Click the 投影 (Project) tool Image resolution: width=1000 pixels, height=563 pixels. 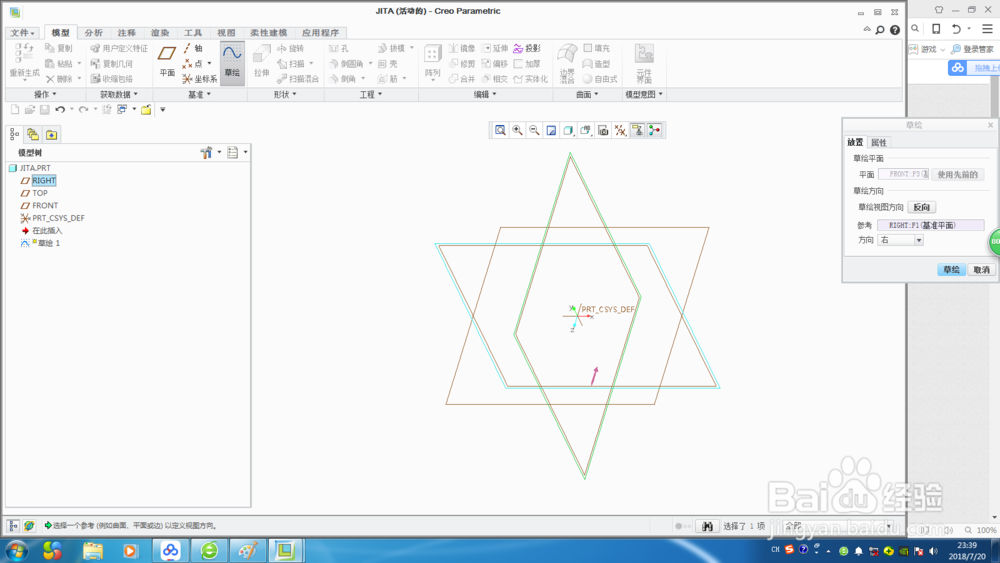[527, 48]
